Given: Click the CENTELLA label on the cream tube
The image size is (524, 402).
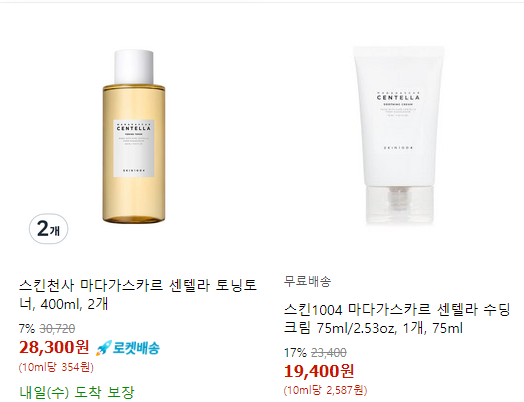Looking at the screenshot, I should (398, 98).
